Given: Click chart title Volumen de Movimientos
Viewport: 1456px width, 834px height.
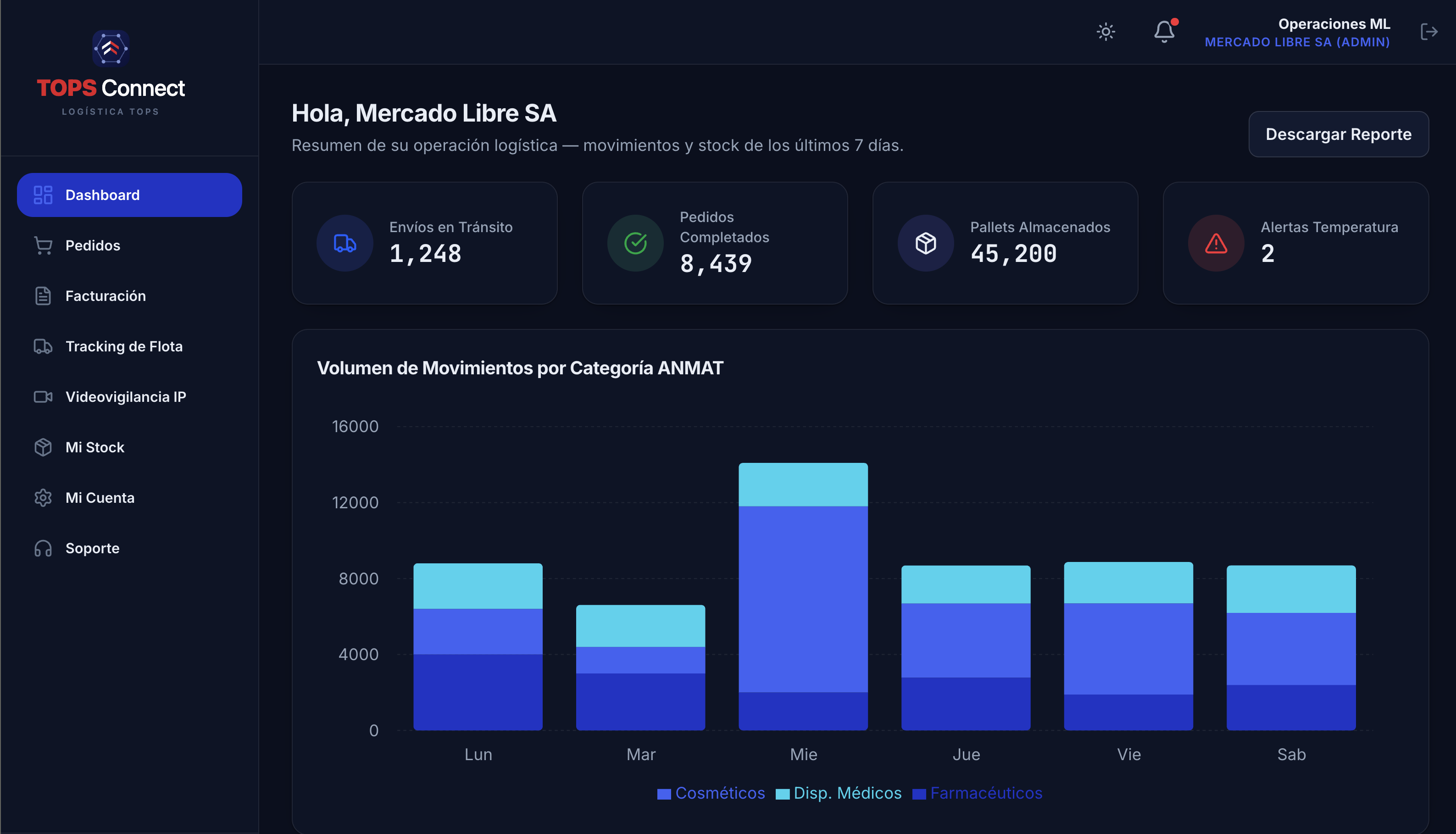Looking at the screenshot, I should coord(520,368).
